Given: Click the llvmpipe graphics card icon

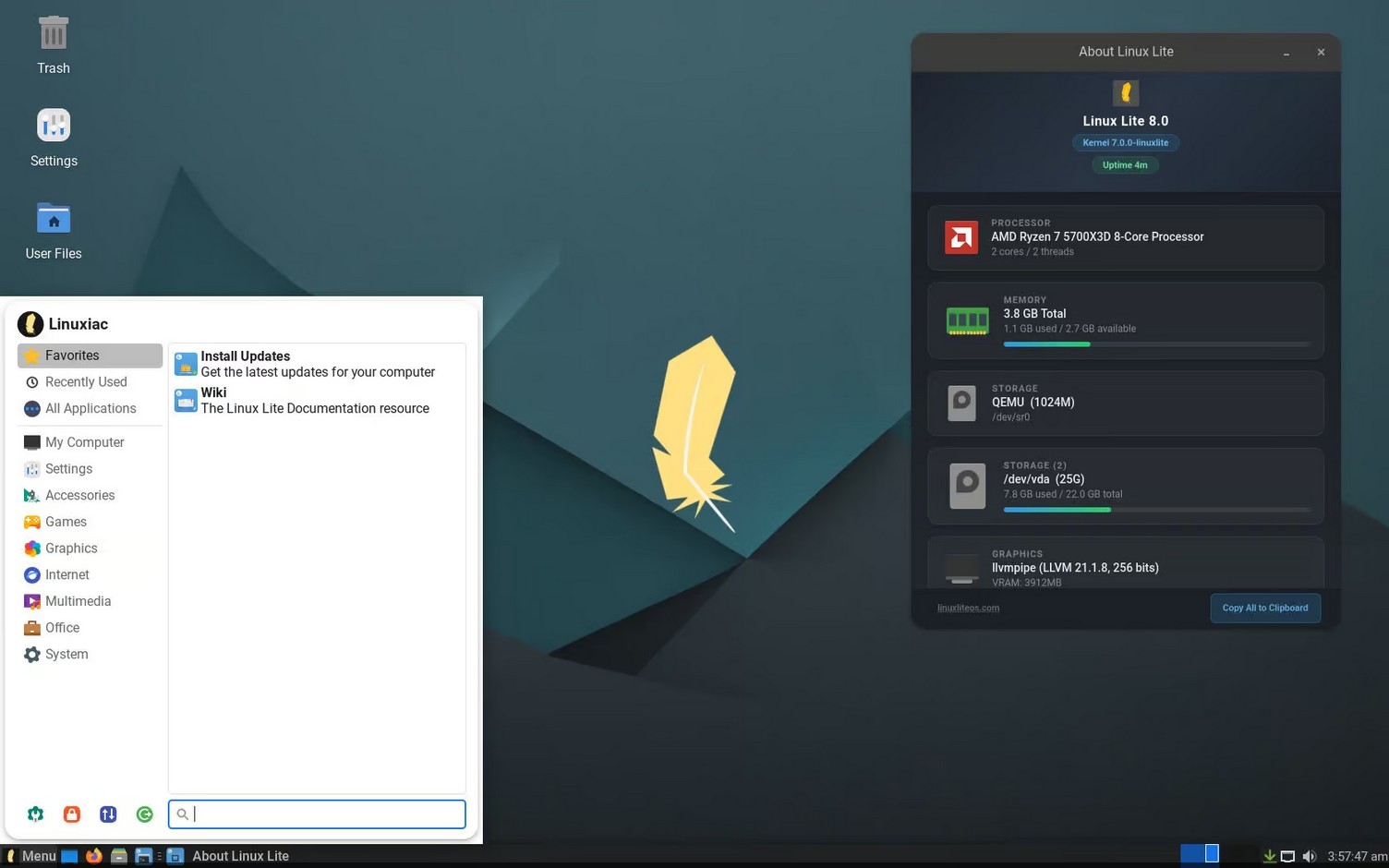Looking at the screenshot, I should pos(961,569).
